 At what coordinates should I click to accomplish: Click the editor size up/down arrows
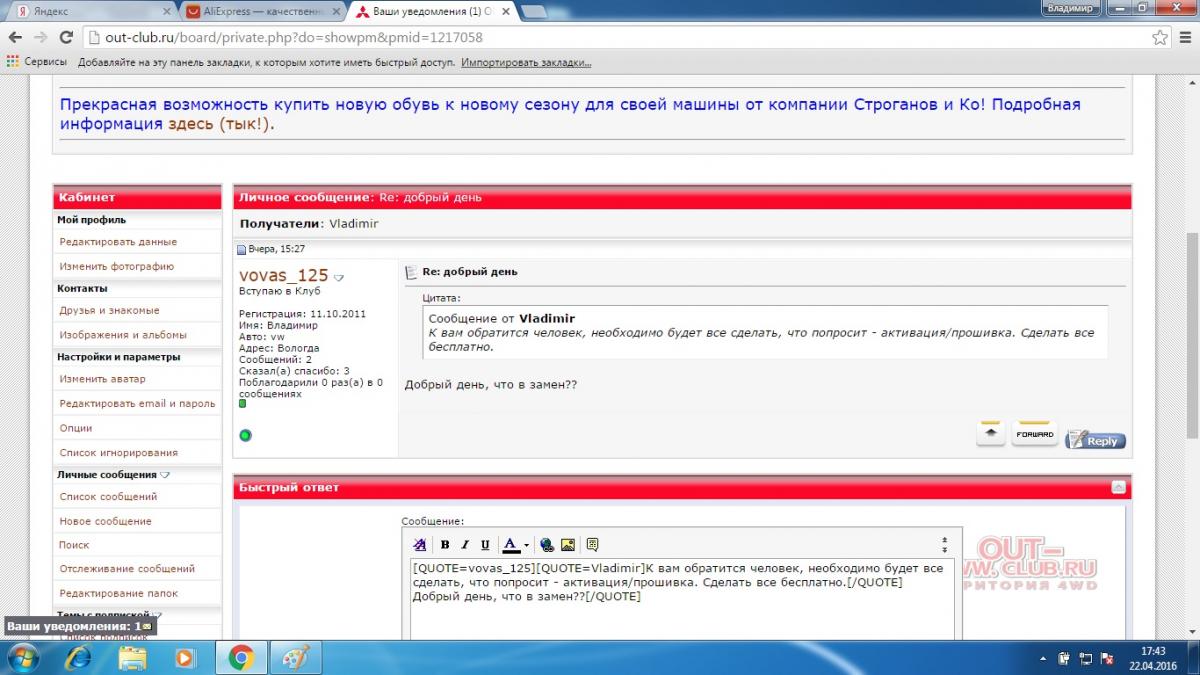(945, 545)
